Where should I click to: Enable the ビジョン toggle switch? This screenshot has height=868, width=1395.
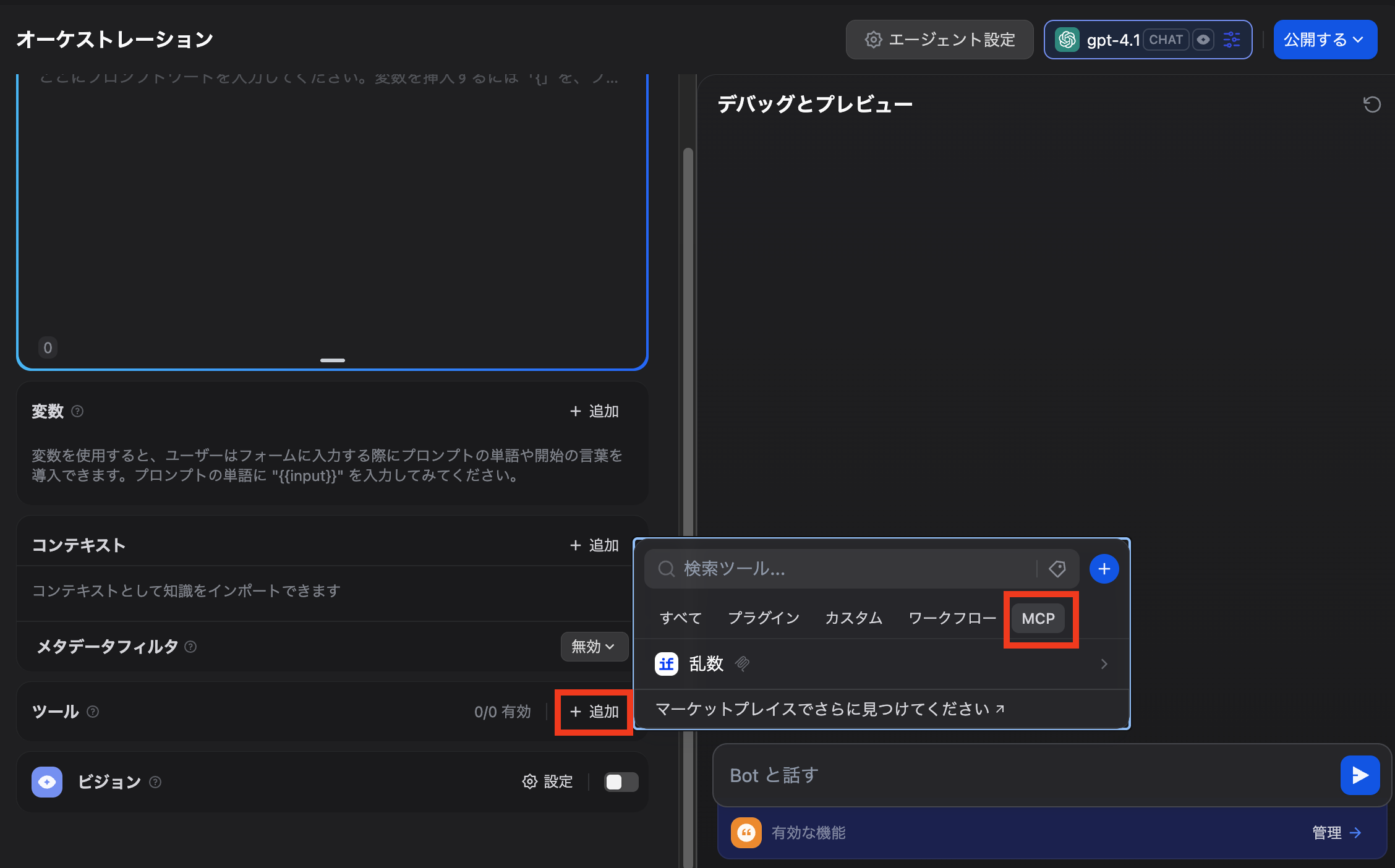(x=620, y=781)
